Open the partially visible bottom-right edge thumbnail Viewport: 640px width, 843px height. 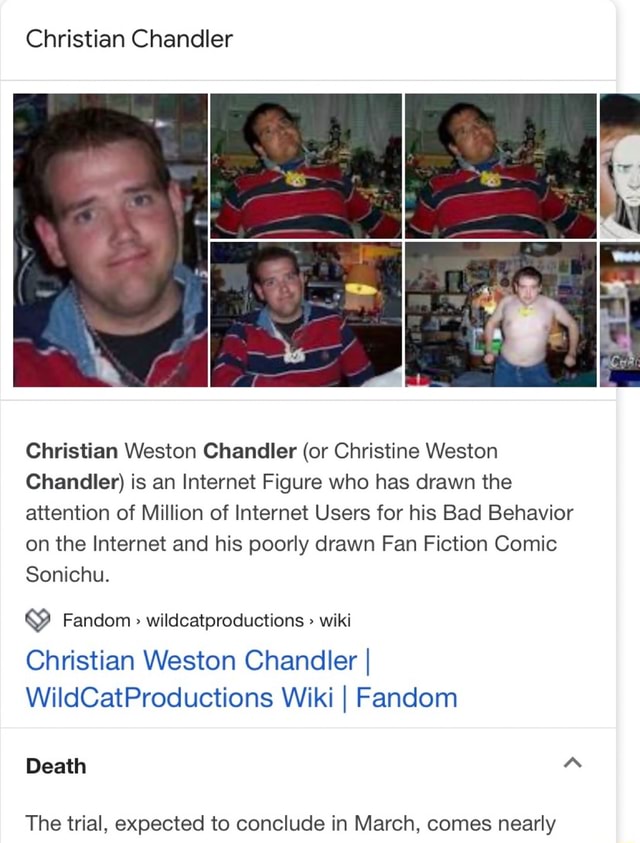tap(620, 314)
